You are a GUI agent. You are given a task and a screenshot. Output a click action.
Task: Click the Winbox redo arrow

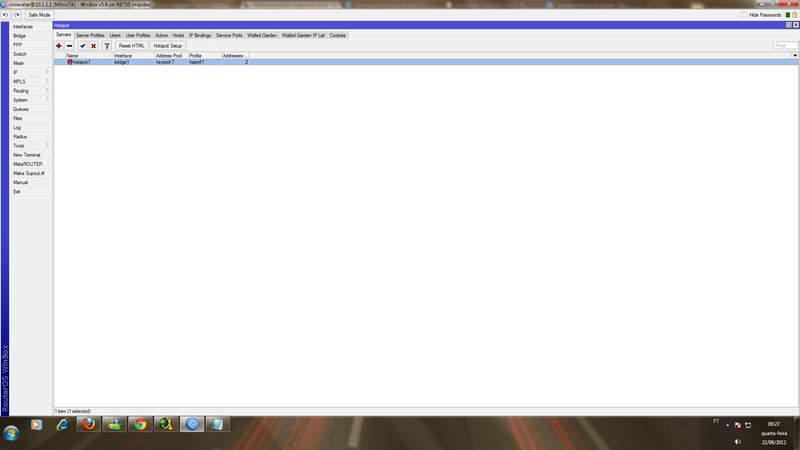(x=17, y=15)
